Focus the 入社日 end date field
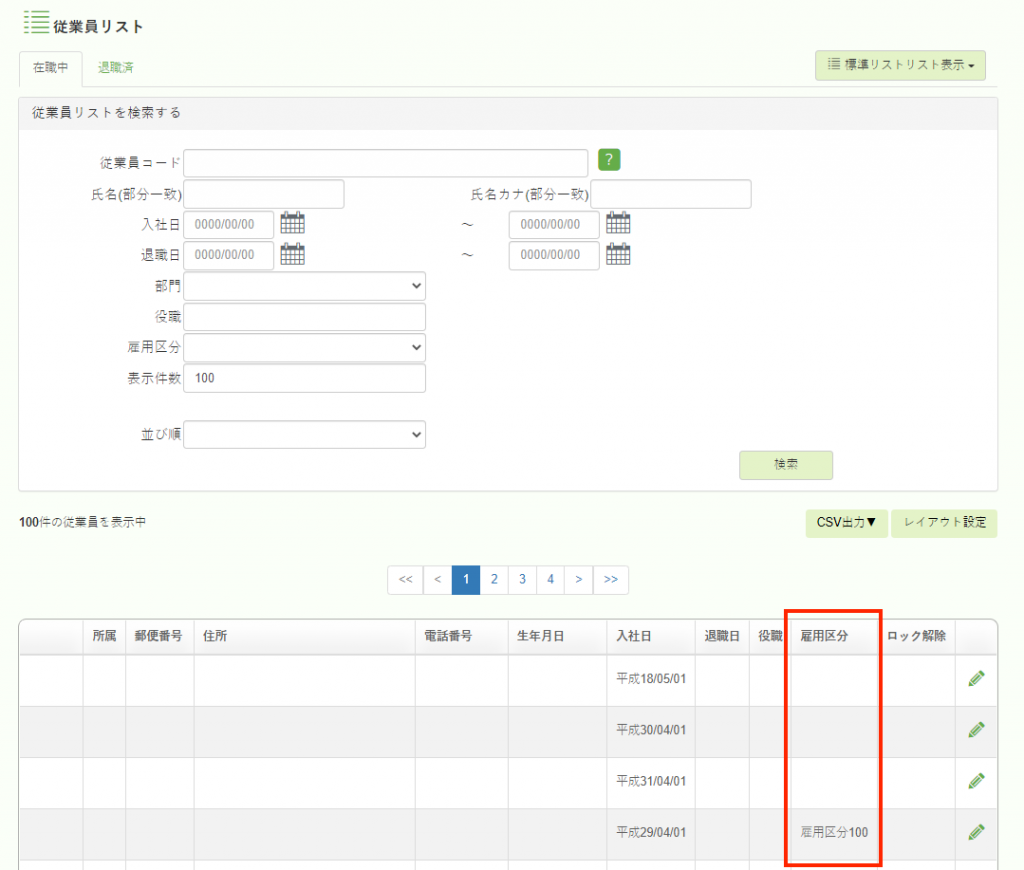Image resolution: width=1024 pixels, height=870 pixels. (x=554, y=225)
